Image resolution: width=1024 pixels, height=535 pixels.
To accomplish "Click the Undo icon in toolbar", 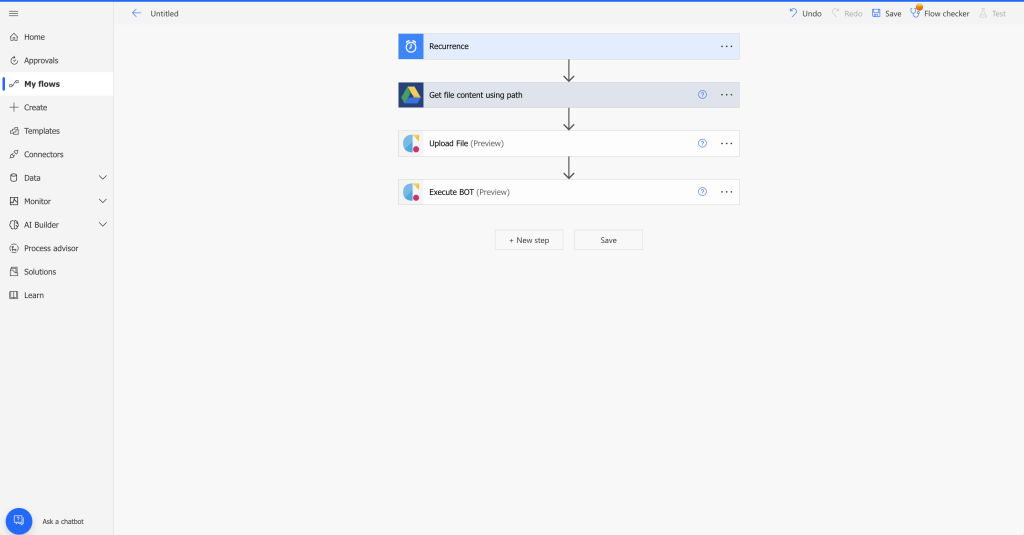I will [793, 13].
